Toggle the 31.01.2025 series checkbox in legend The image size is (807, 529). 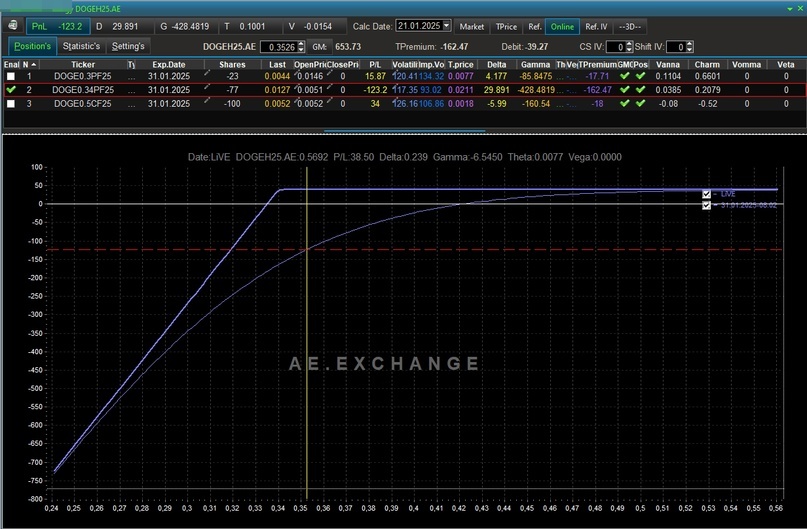click(706, 205)
